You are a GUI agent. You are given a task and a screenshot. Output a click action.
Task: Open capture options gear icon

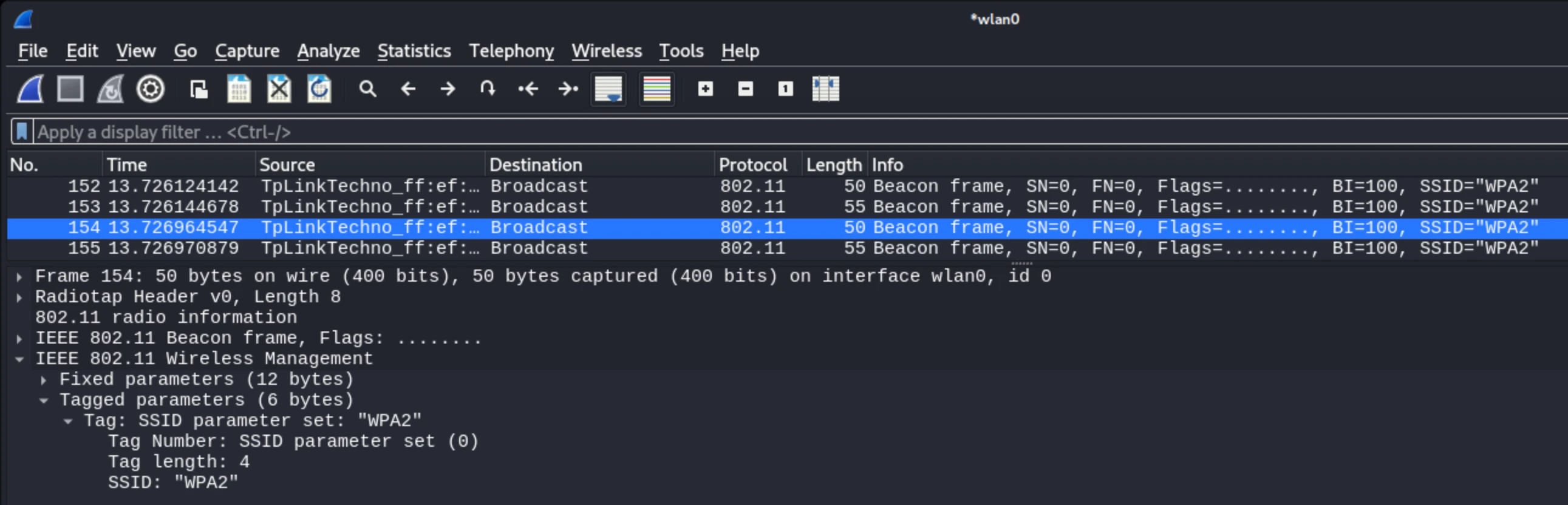tap(151, 89)
